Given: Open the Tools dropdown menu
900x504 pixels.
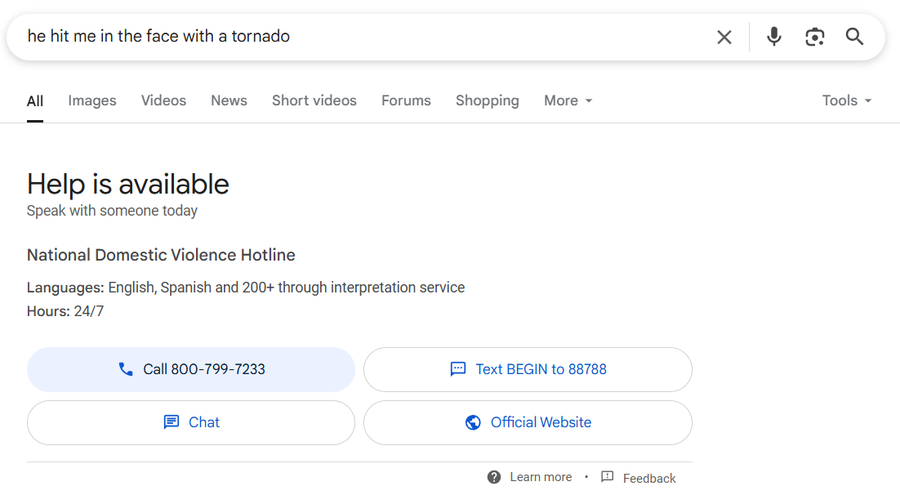Looking at the screenshot, I should click(x=847, y=100).
